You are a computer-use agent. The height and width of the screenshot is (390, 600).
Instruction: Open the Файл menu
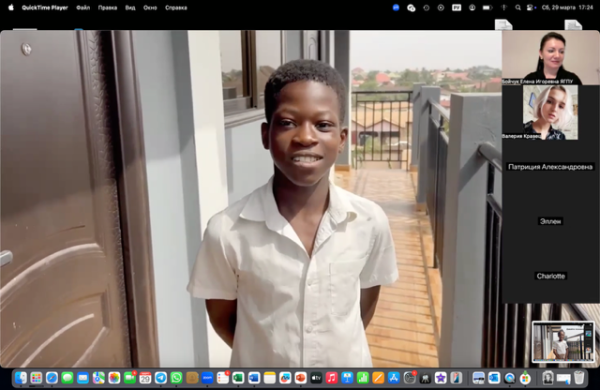[83, 8]
